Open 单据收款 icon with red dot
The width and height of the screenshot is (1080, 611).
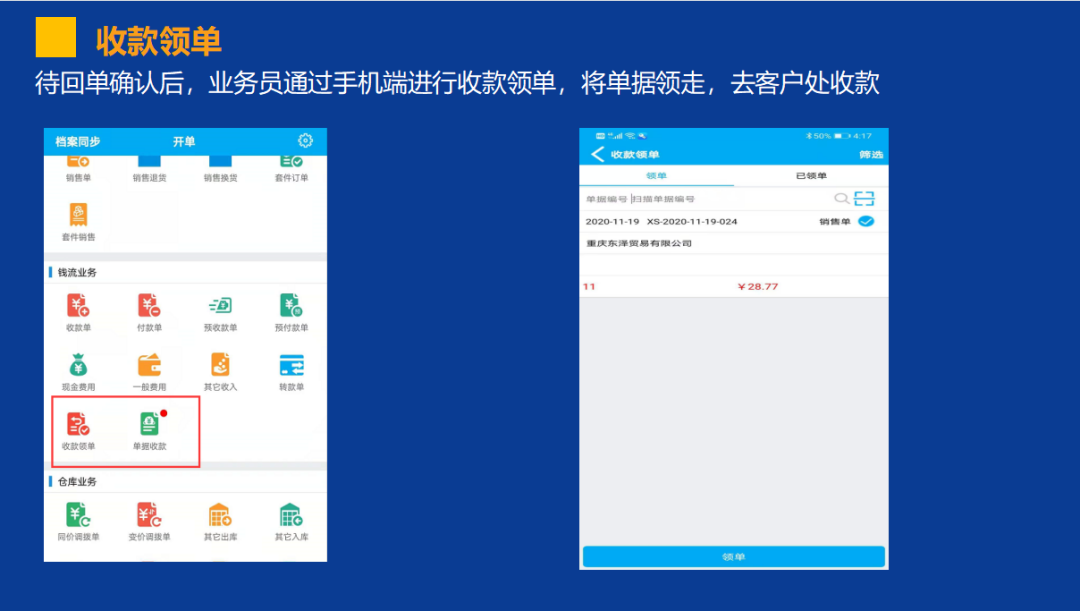coord(150,424)
